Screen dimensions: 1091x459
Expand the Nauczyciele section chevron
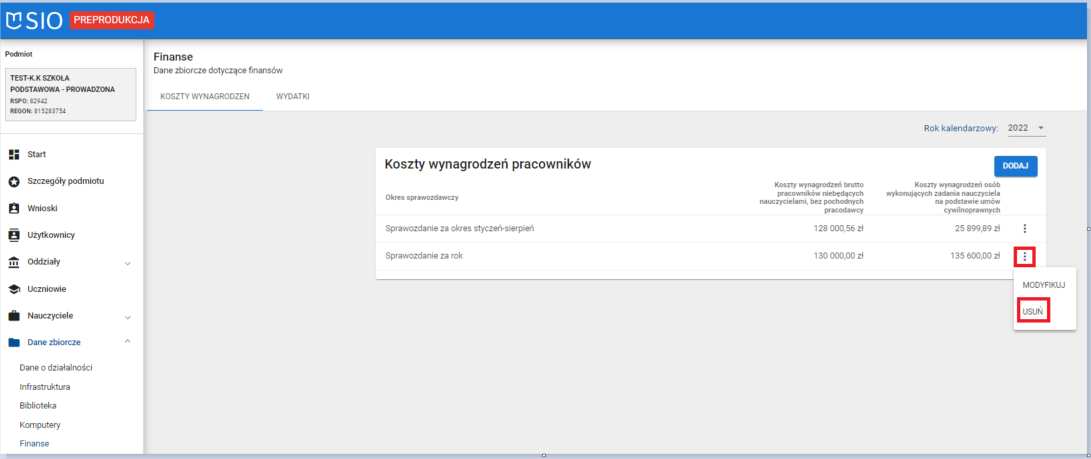coord(127,317)
